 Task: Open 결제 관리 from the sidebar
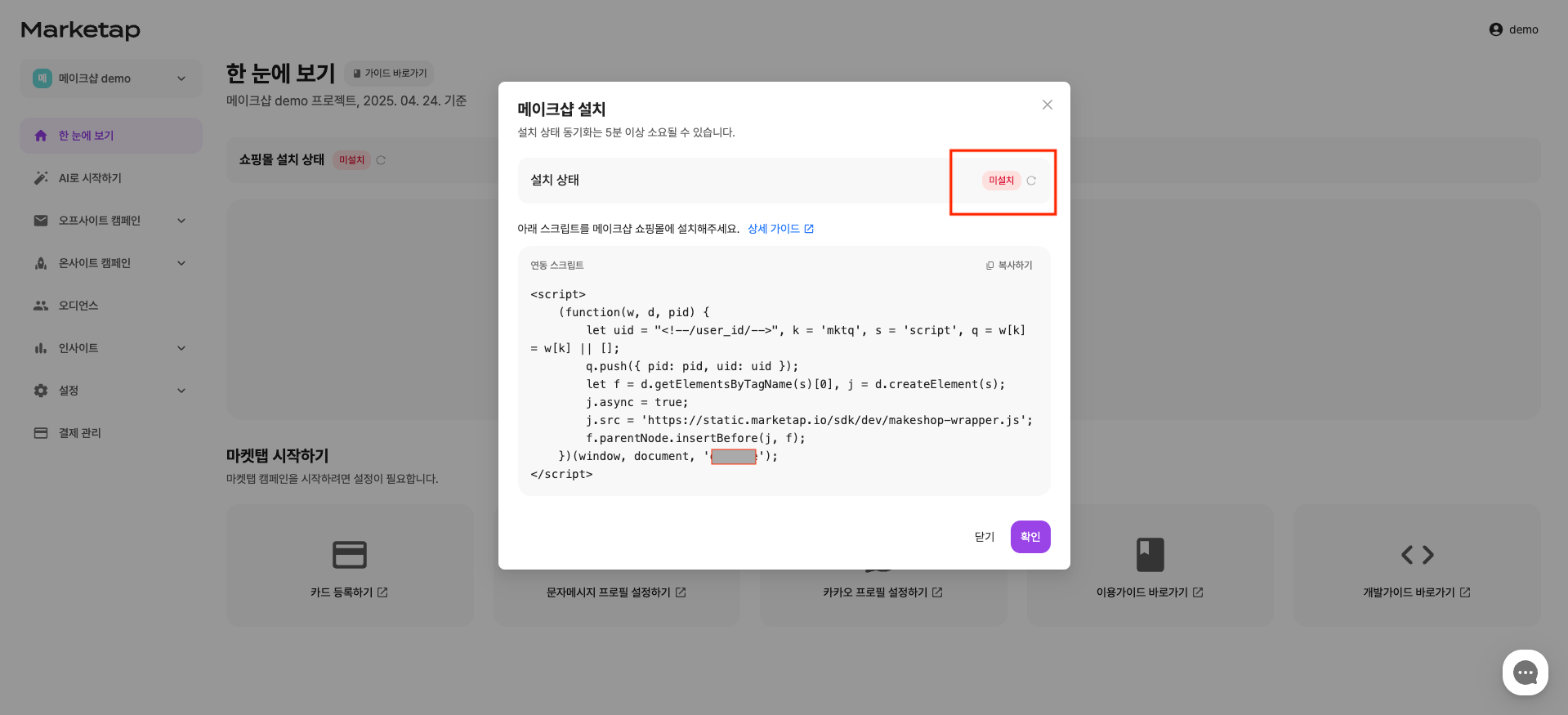[x=79, y=433]
